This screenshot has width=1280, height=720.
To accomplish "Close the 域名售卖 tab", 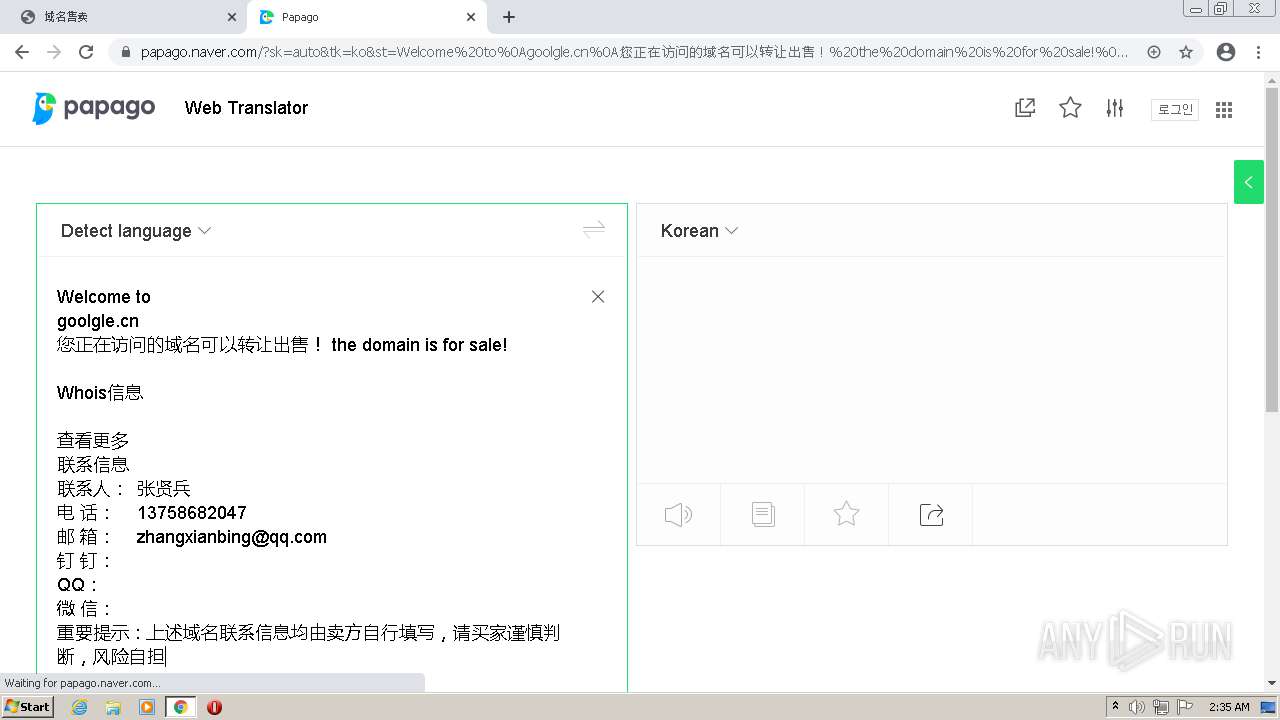I will (x=231, y=17).
